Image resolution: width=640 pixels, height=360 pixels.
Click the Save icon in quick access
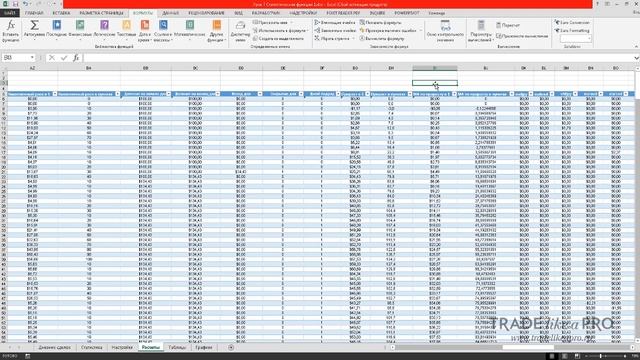click(15, 4)
